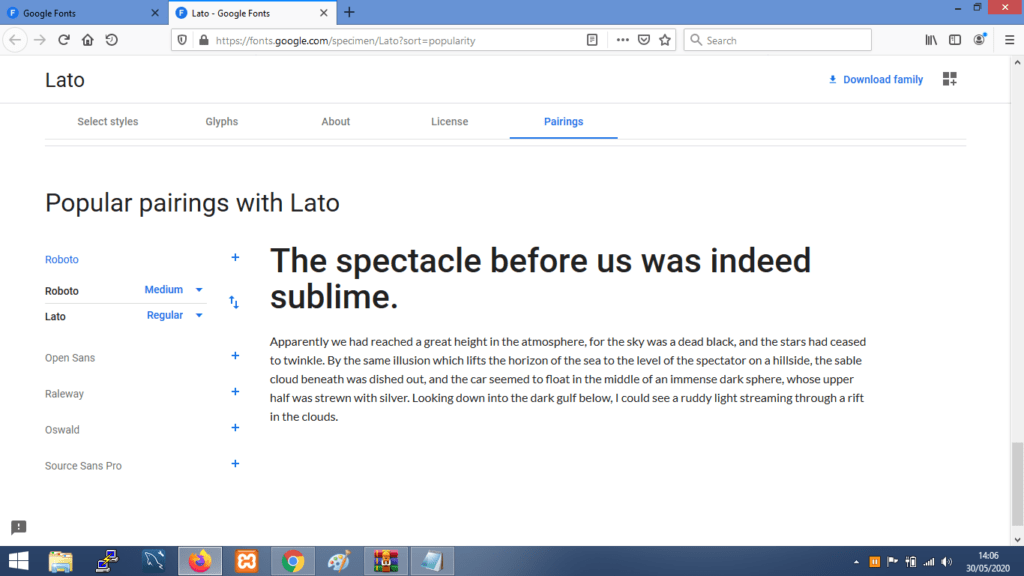Image resolution: width=1024 pixels, height=576 pixels.
Task: Open page actions three-dot menu
Action: pyautogui.click(x=622, y=40)
